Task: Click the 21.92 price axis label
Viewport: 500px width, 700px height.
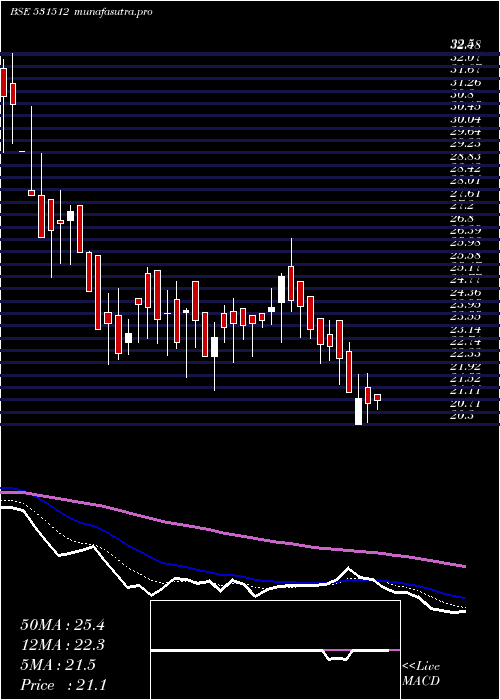Action: [x=465, y=367]
